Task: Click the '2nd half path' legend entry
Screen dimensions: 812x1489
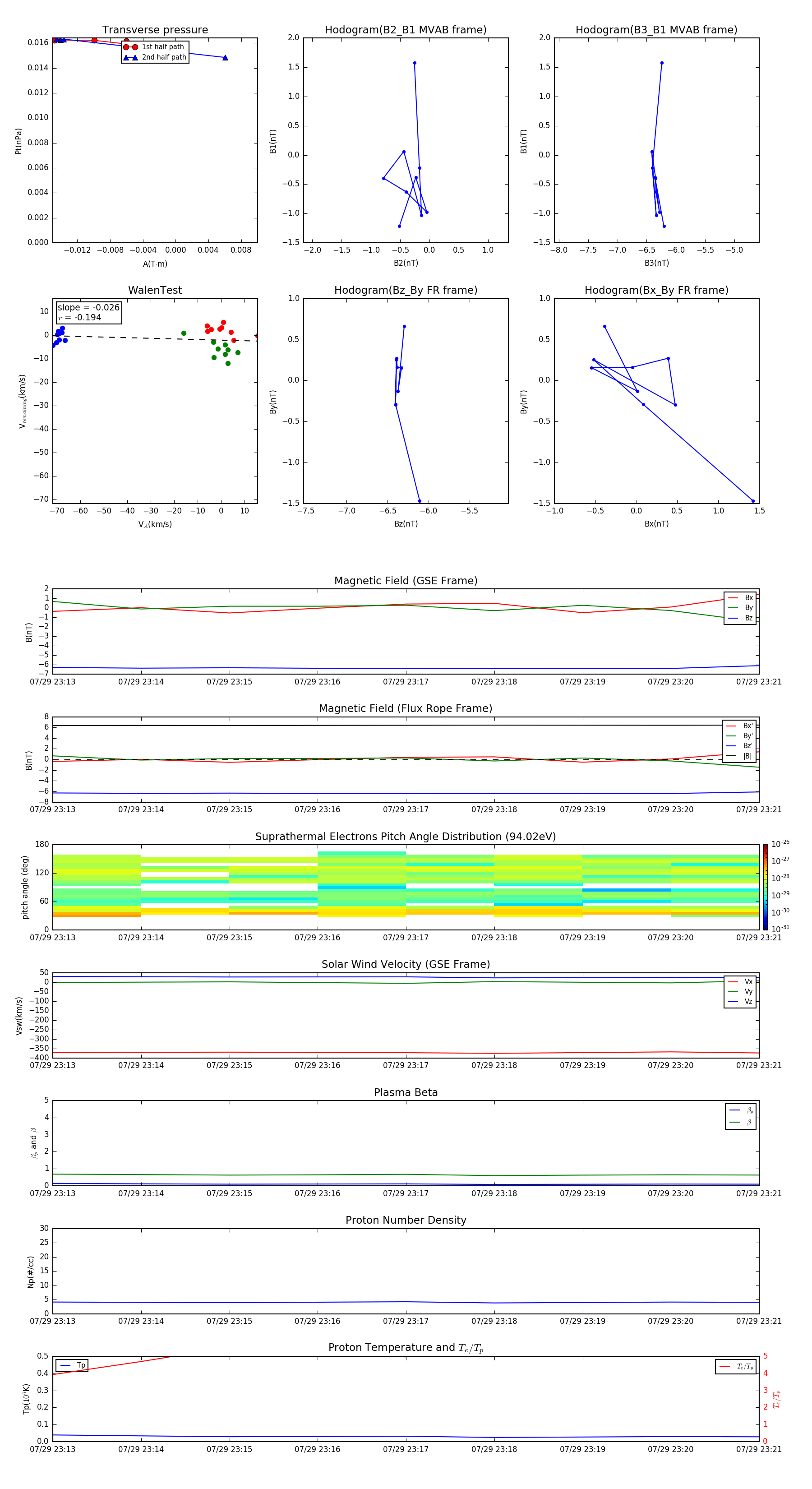Action: click(x=155, y=57)
